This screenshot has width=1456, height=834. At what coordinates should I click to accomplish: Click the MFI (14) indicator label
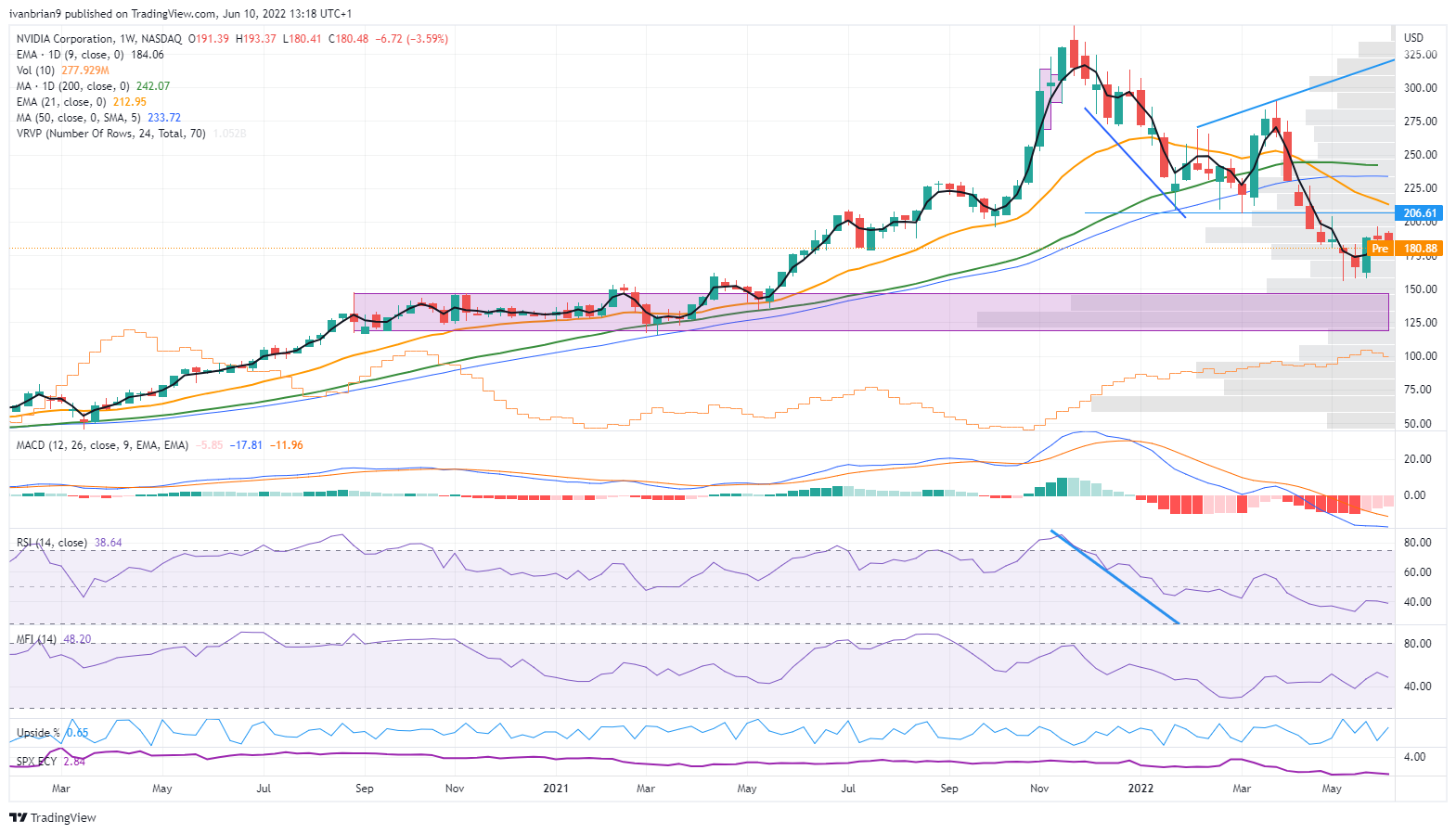point(36,639)
